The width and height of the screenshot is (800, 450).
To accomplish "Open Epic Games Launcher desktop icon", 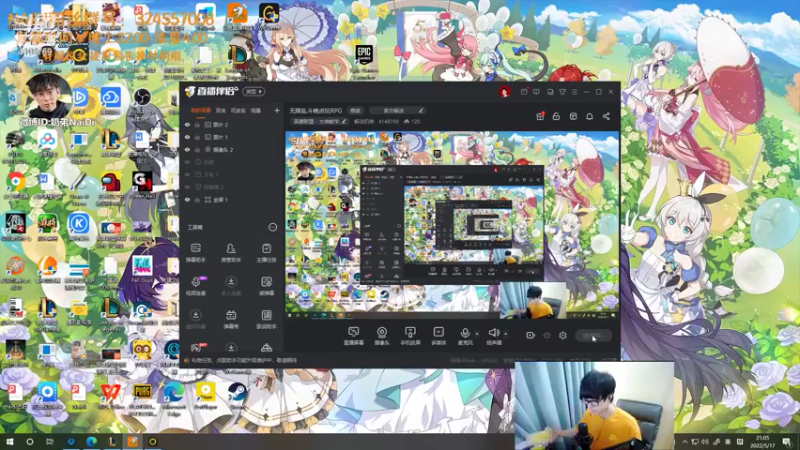I will (x=364, y=59).
